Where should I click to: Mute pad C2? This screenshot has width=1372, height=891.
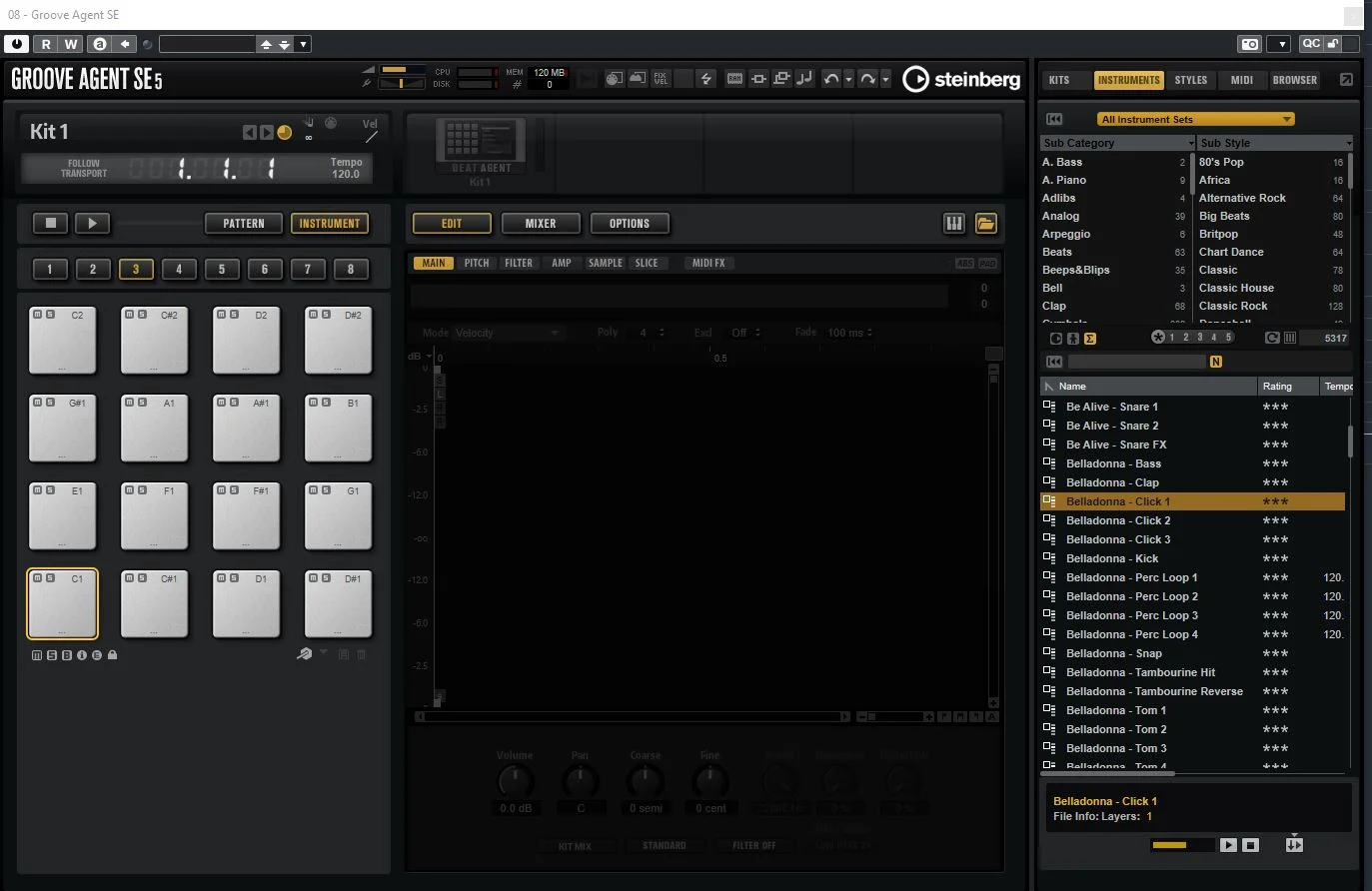click(37, 315)
